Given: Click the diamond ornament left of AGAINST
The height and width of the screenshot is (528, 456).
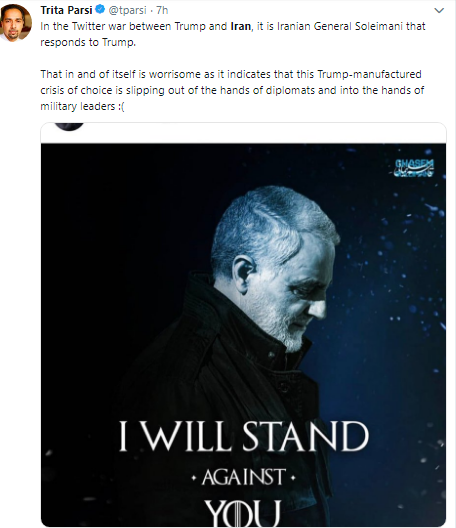Looking at the screenshot, I should 194,478.
